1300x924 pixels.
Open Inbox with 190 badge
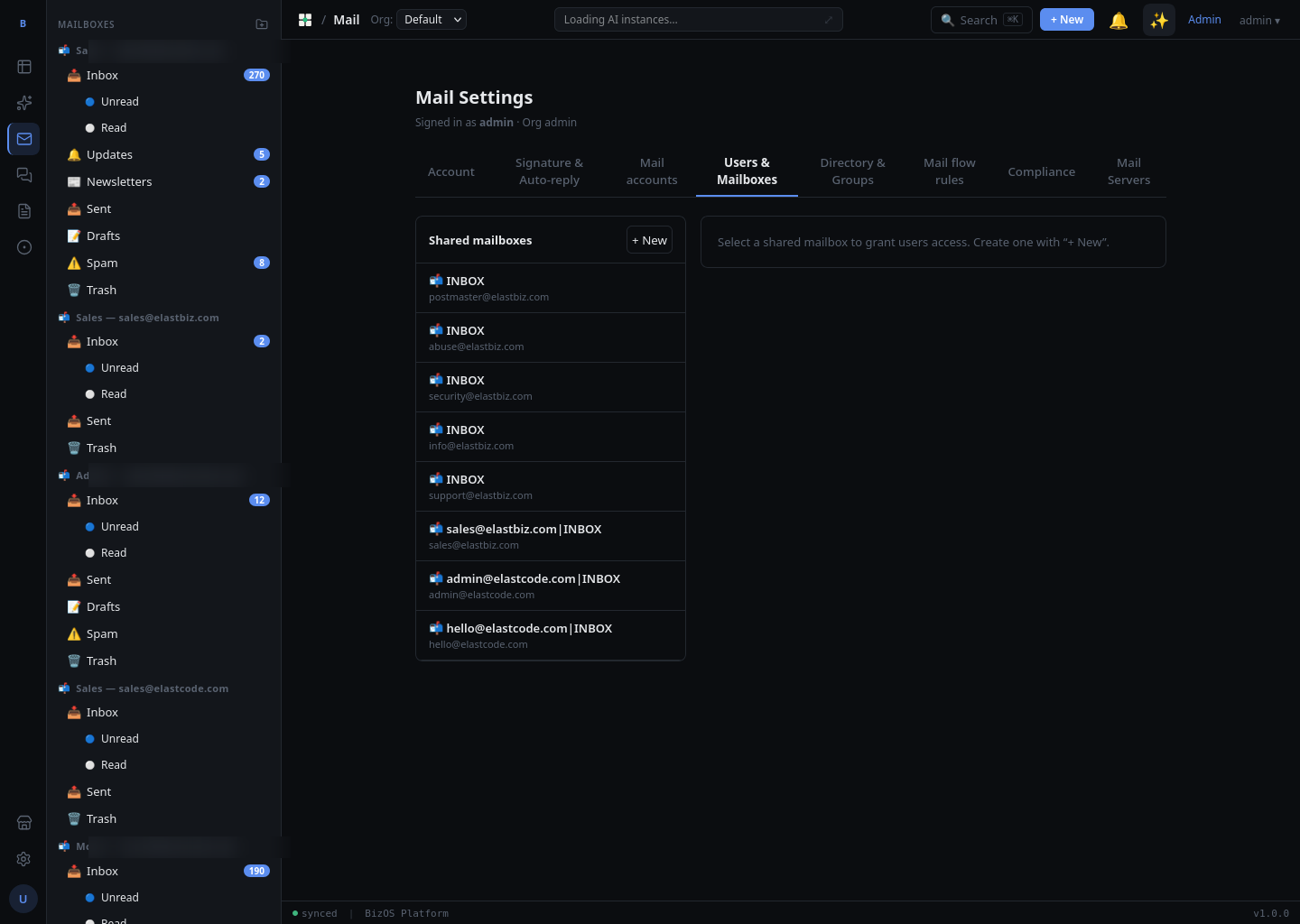pos(163,871)
